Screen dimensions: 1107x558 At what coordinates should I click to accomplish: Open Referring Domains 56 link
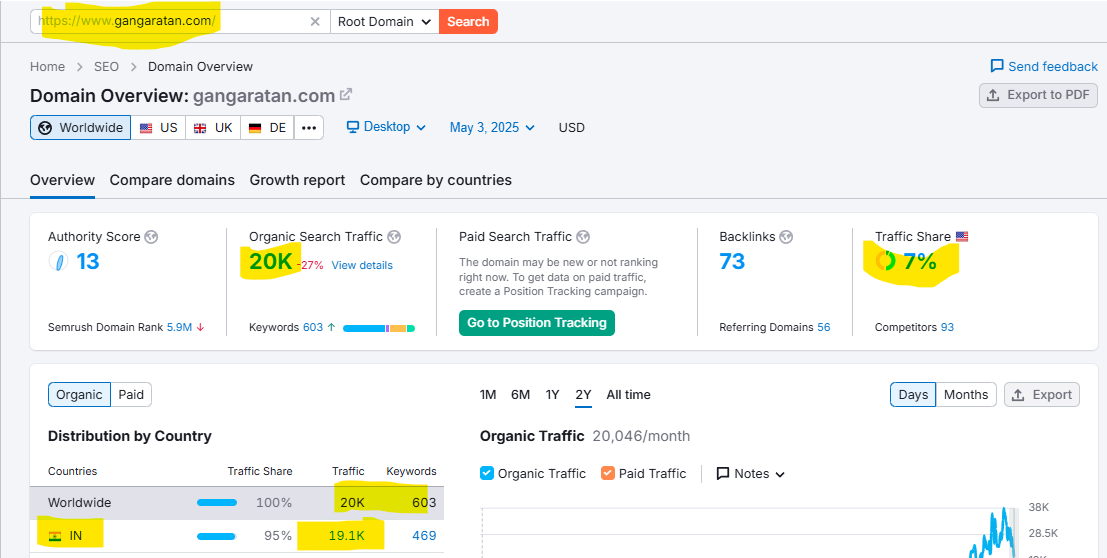(x=823, y=328)
